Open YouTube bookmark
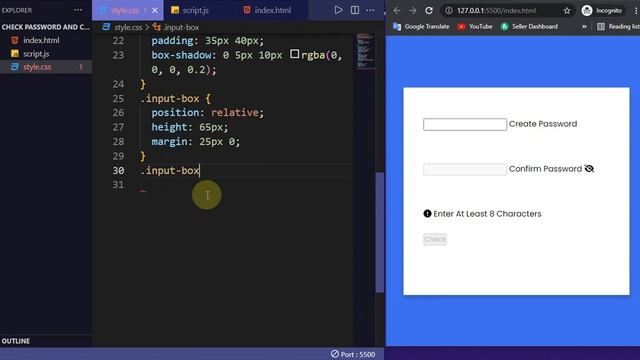The image size is (640, 360). point(475,27)
